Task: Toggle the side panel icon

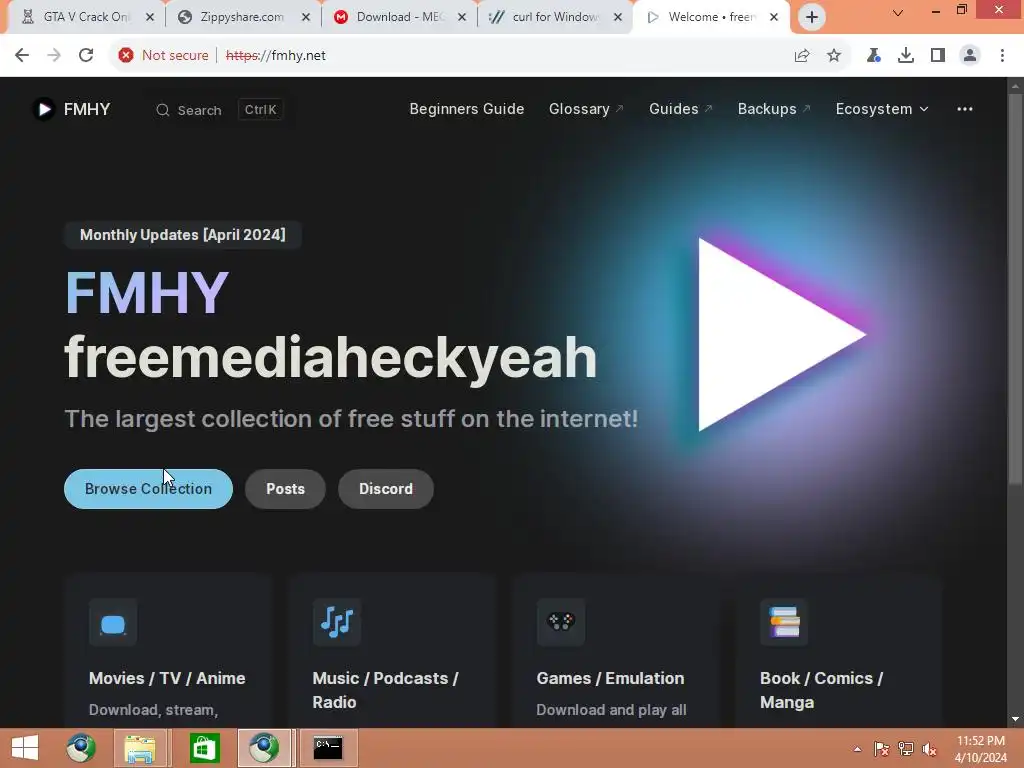Action: 938,56
